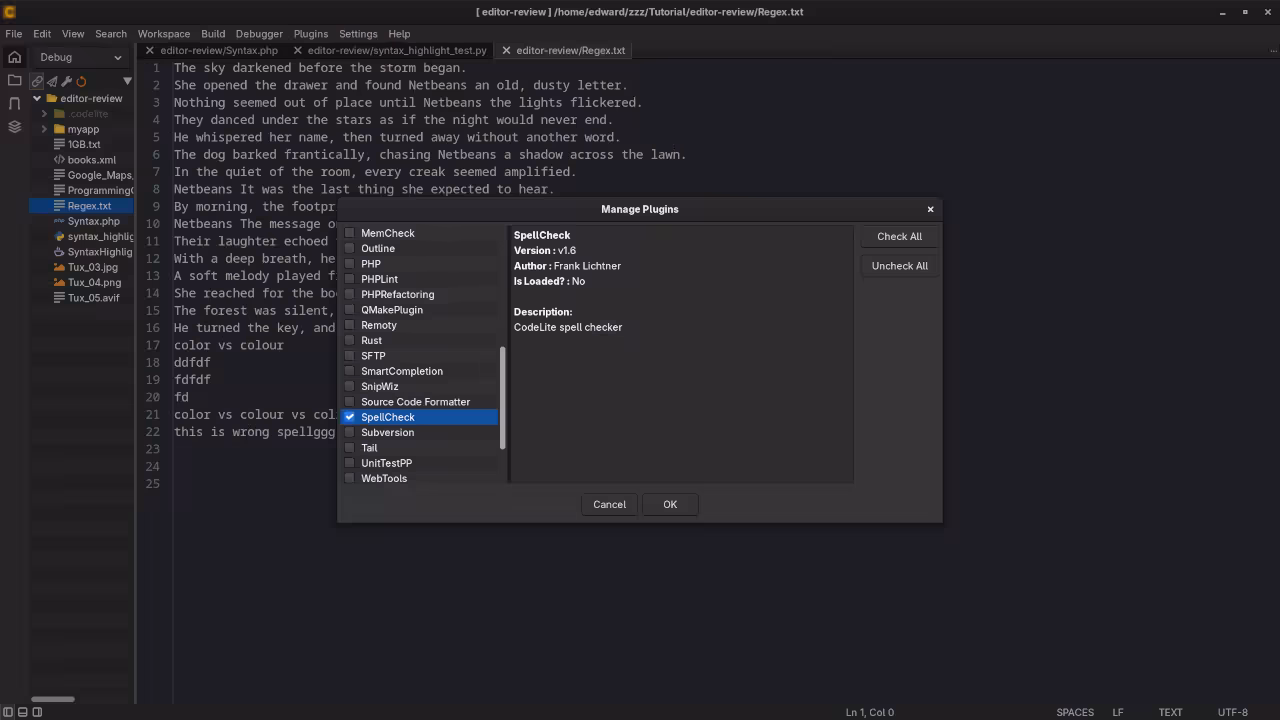Click the layers stack sidebar icon
This screenshot has width=1280, height=720.
pos(14,127)
